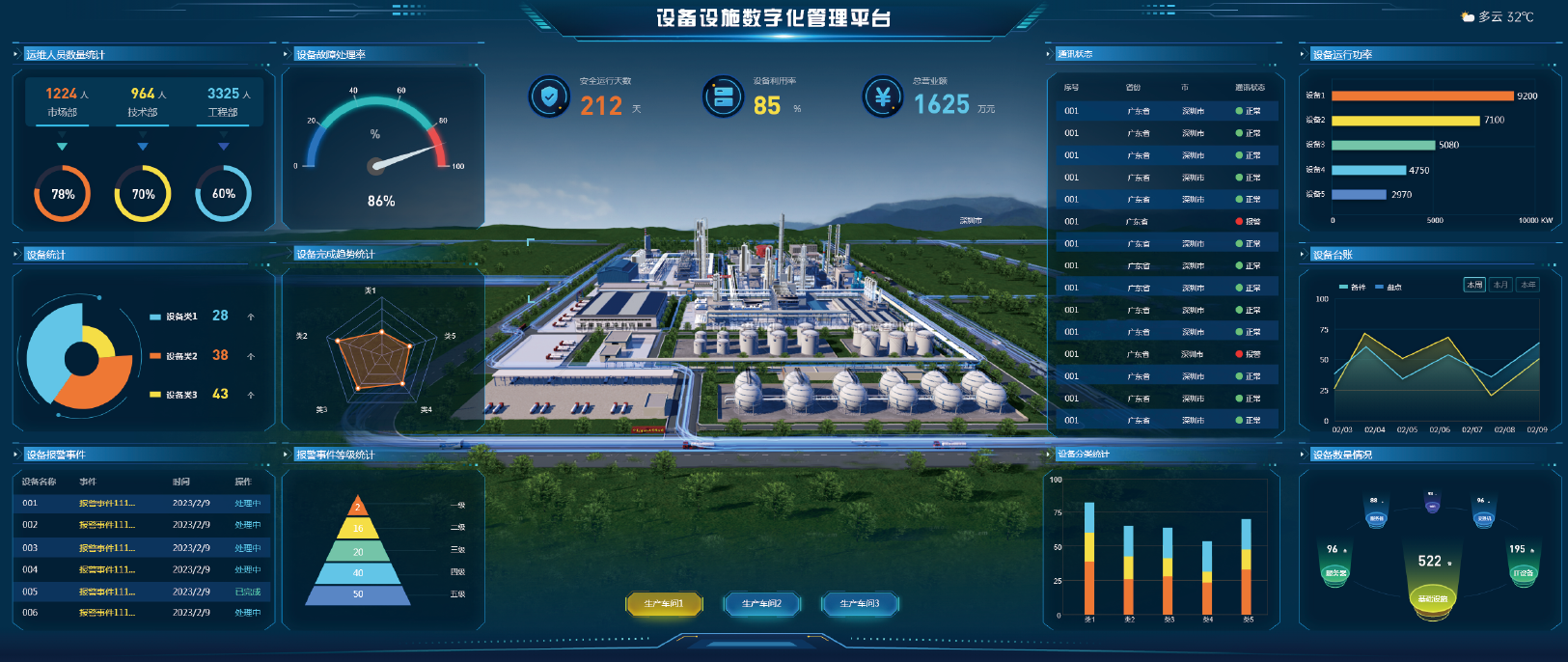Toggle the 设备类2 legend color marker
Image resolution: width=1568 pixels, height=662 pixels.
point(155,356)
